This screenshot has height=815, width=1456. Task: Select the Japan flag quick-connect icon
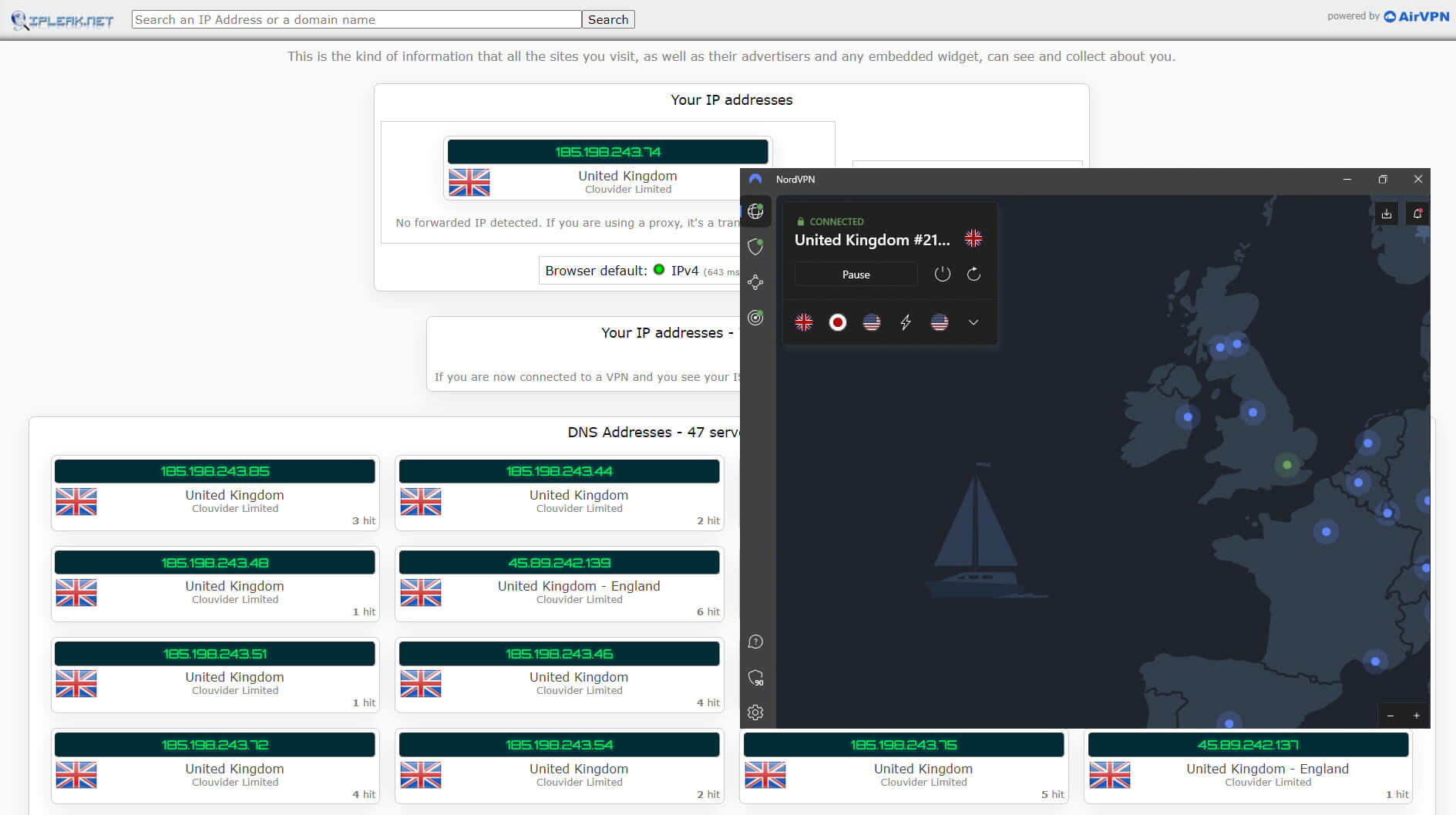(x=838, y=322)
